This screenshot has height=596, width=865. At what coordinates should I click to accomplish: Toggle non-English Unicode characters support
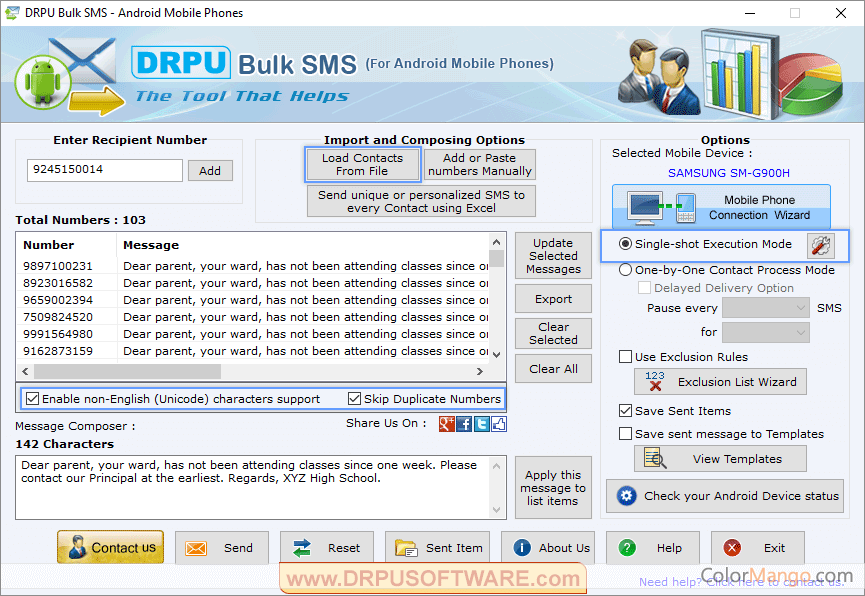click(x=33, y=398)
